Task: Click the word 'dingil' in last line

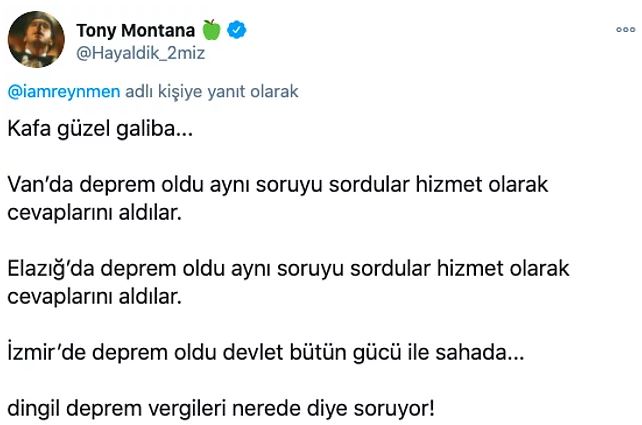Action: pos(37,410)
